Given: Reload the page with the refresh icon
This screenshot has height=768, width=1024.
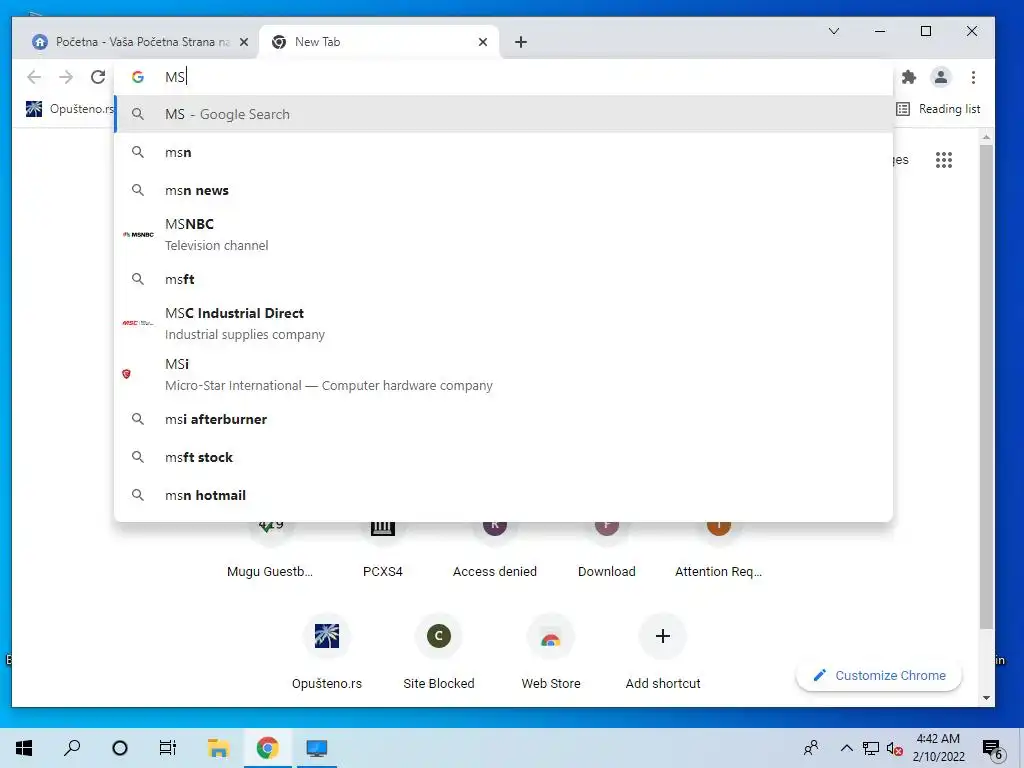Looking at the screenshot, I should coord(98,77).
